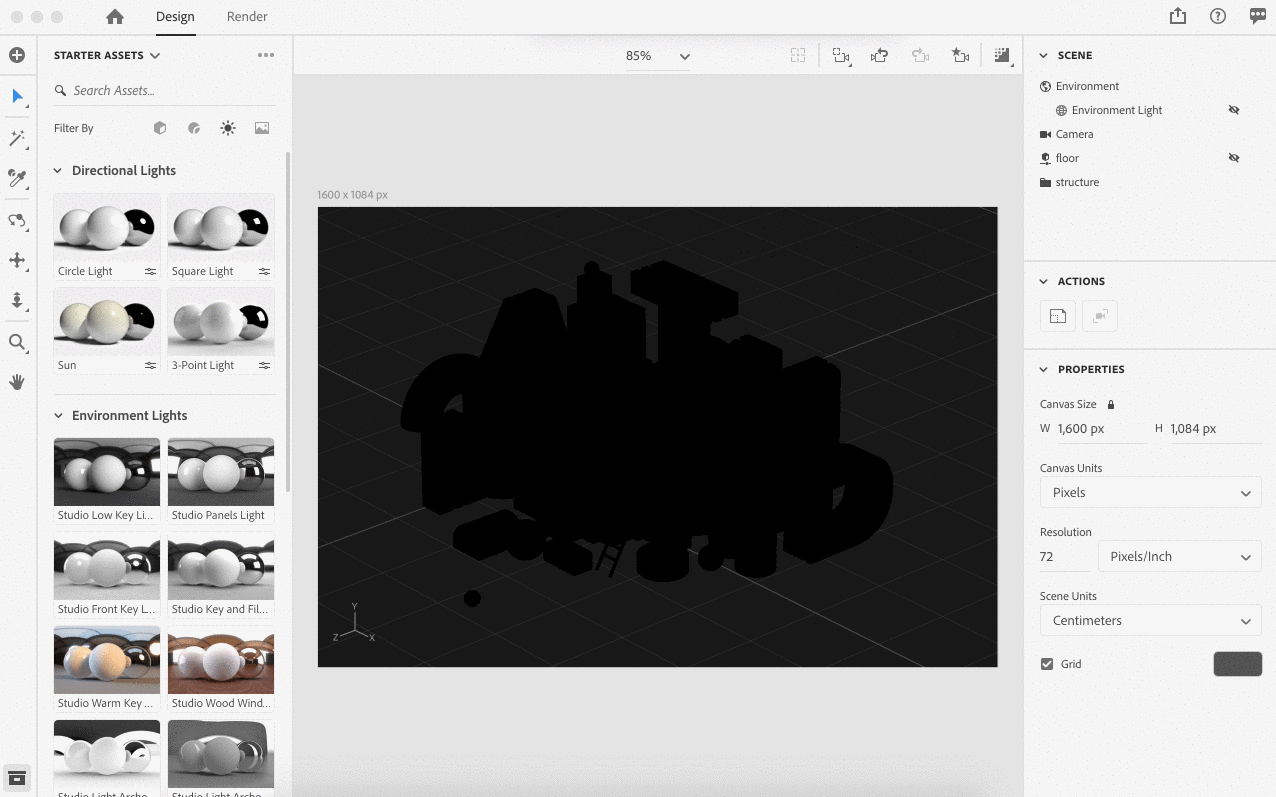
Task: Open the 85% zoom level dropdown
Action: [x=658, y=56]
